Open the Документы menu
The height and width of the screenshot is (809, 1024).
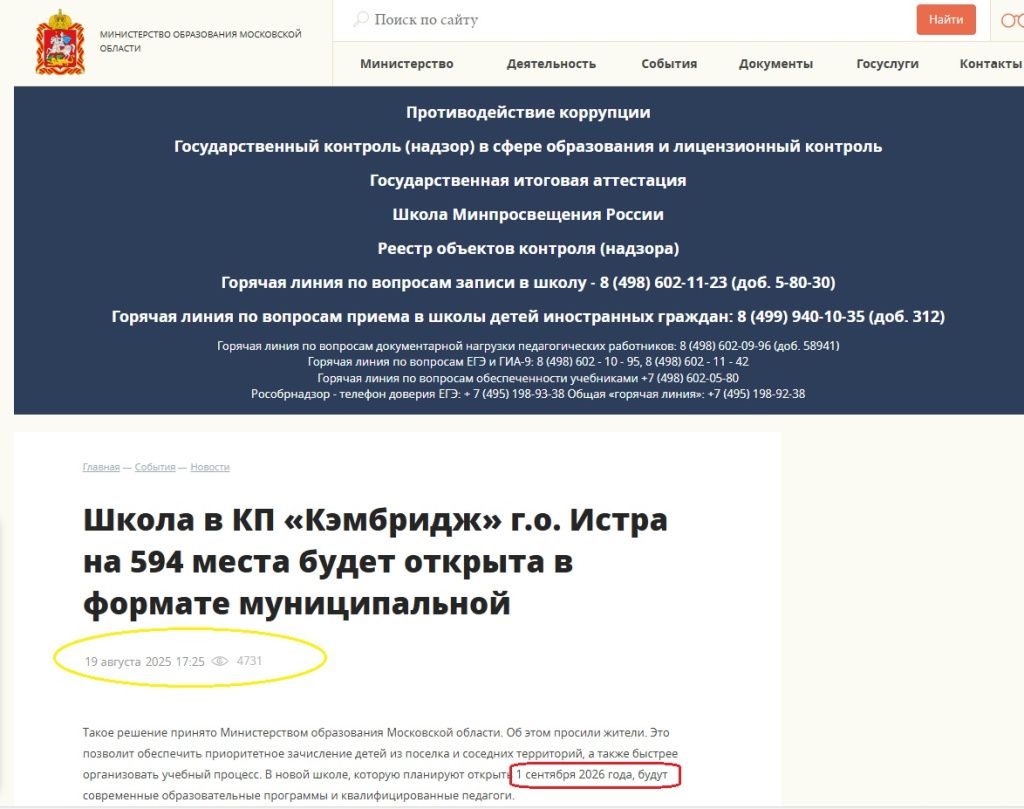(776, 62)
